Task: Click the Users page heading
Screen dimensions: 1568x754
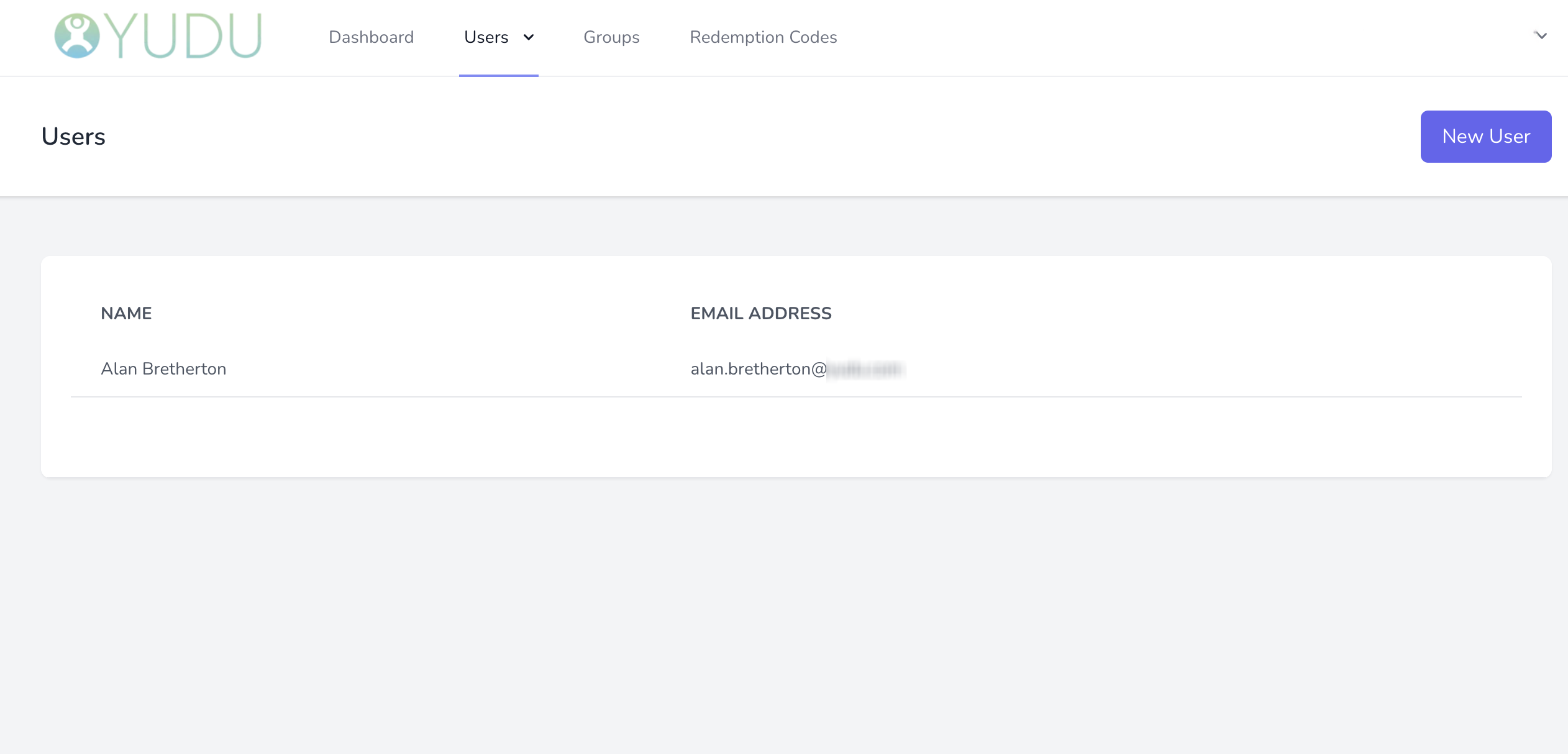Action: [x=73, y=136]
